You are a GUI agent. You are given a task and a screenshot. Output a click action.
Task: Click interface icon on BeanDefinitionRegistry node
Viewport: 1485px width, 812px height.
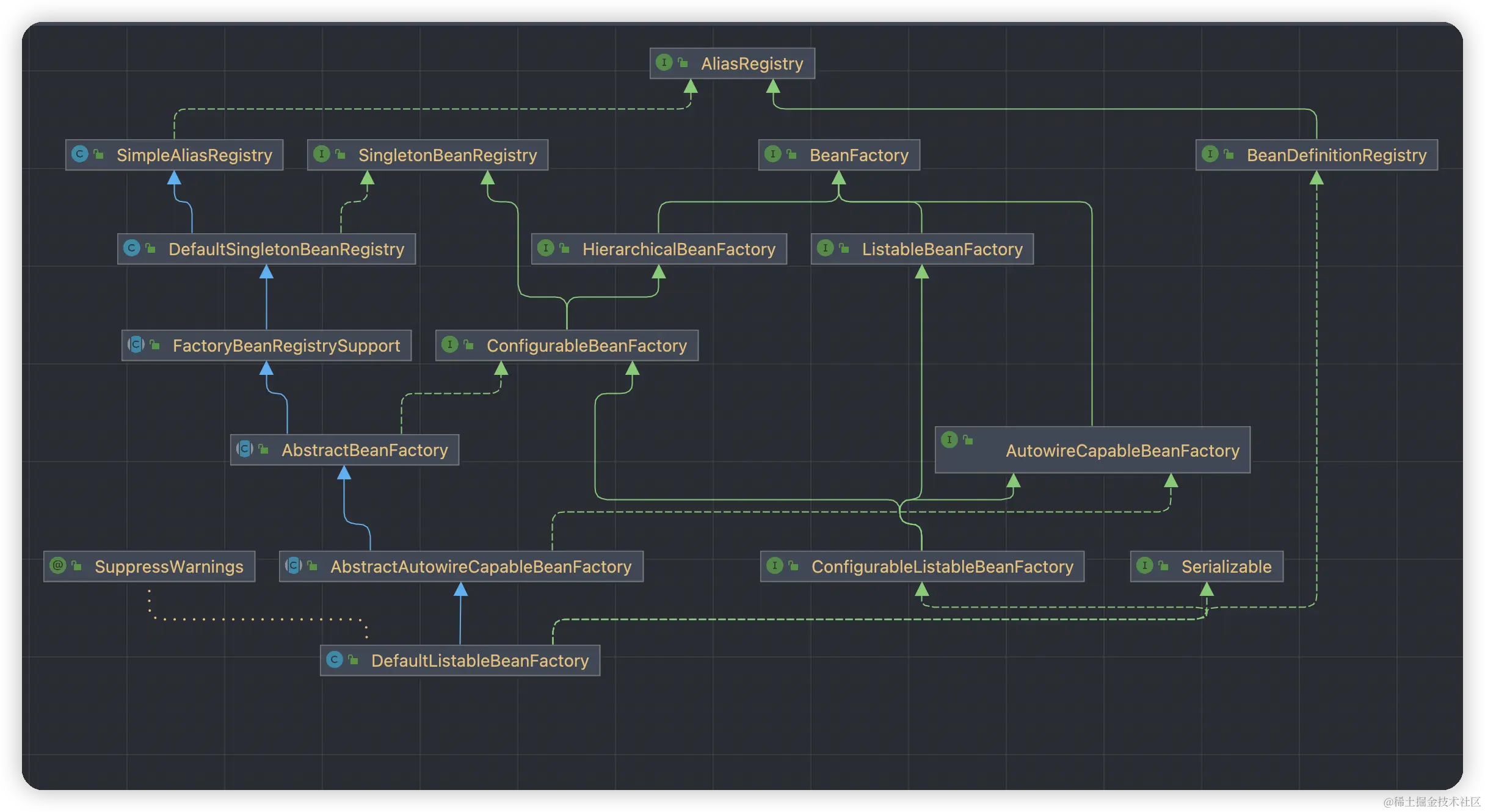click(1210, 154)
